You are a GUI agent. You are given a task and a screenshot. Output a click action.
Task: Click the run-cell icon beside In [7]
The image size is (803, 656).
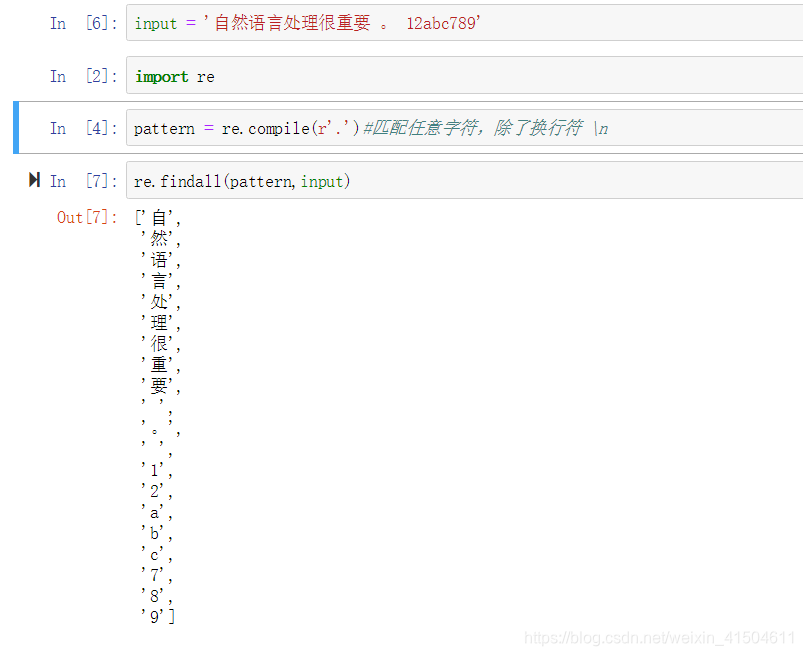[34, 180]
